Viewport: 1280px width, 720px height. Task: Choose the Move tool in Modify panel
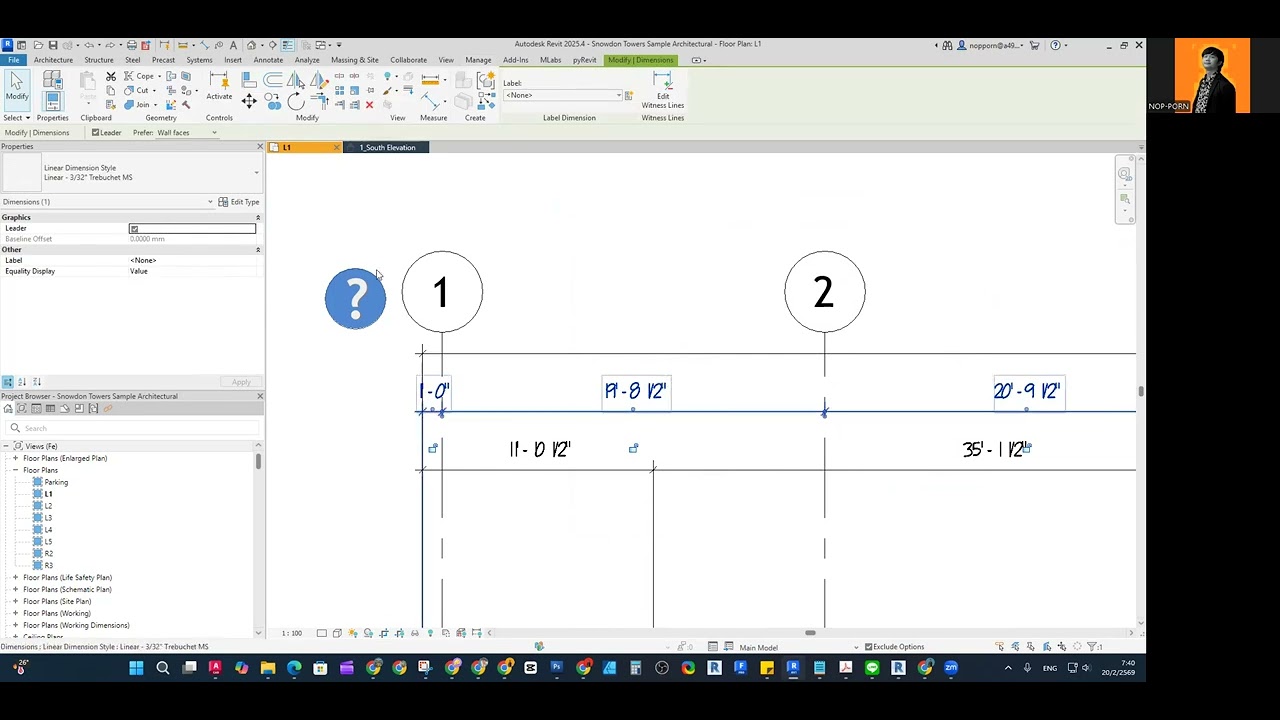click(x=249, y=102)
